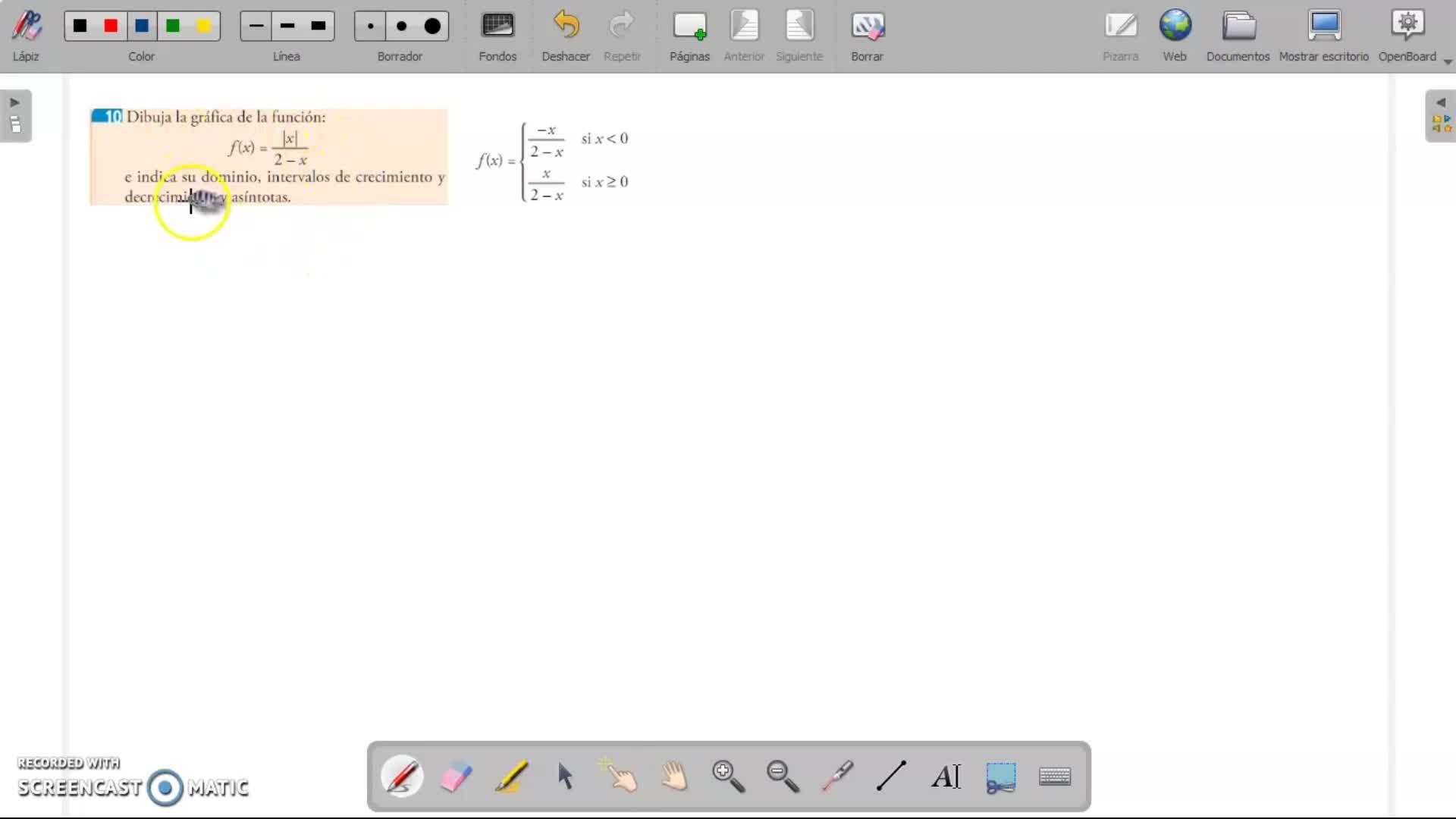The height and width of the screenshot is (819, 1456).
Task: Choose the hand scroll tool
Action: (674, 777)
